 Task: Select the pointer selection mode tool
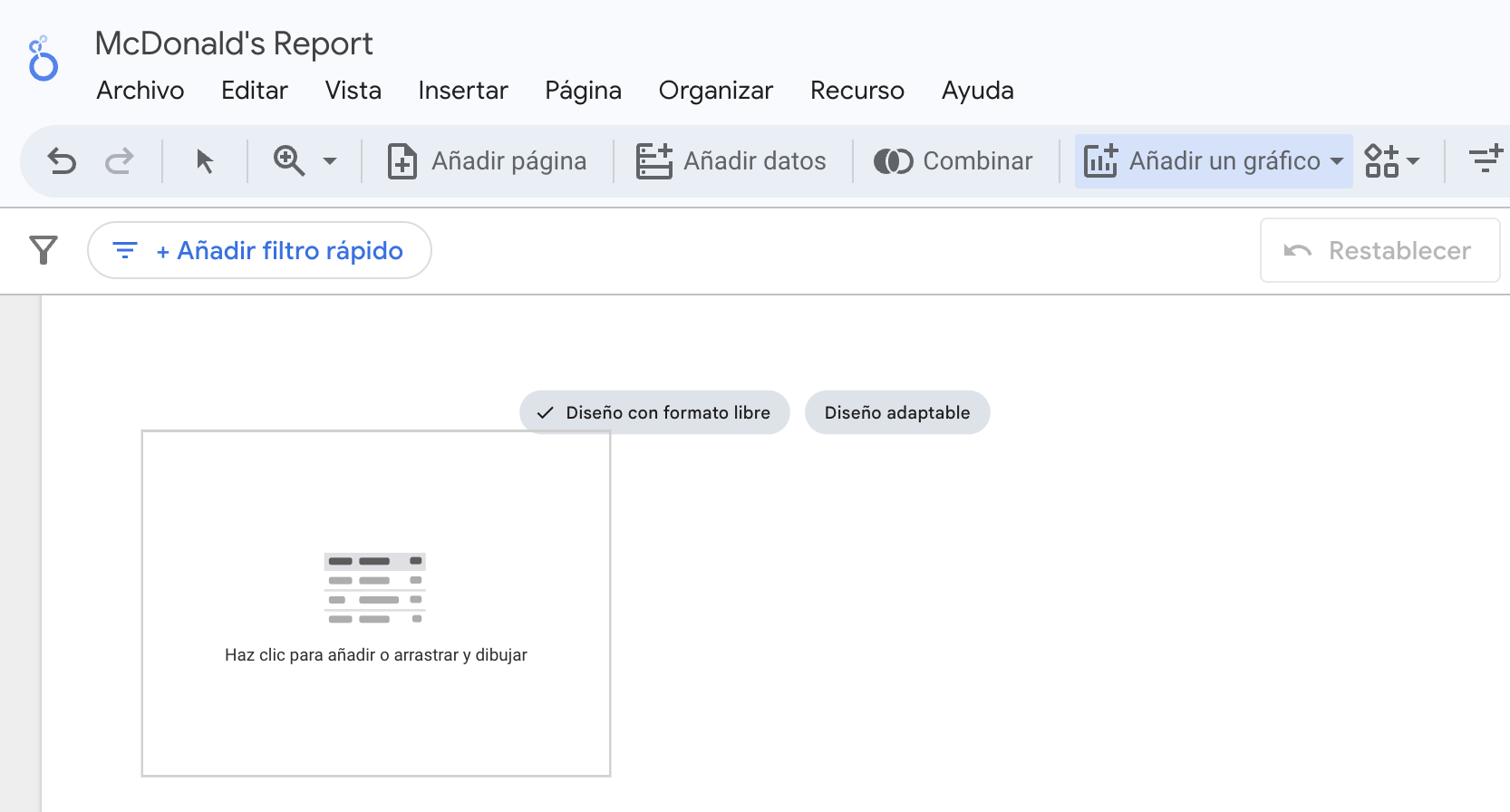tap(205, 161)
